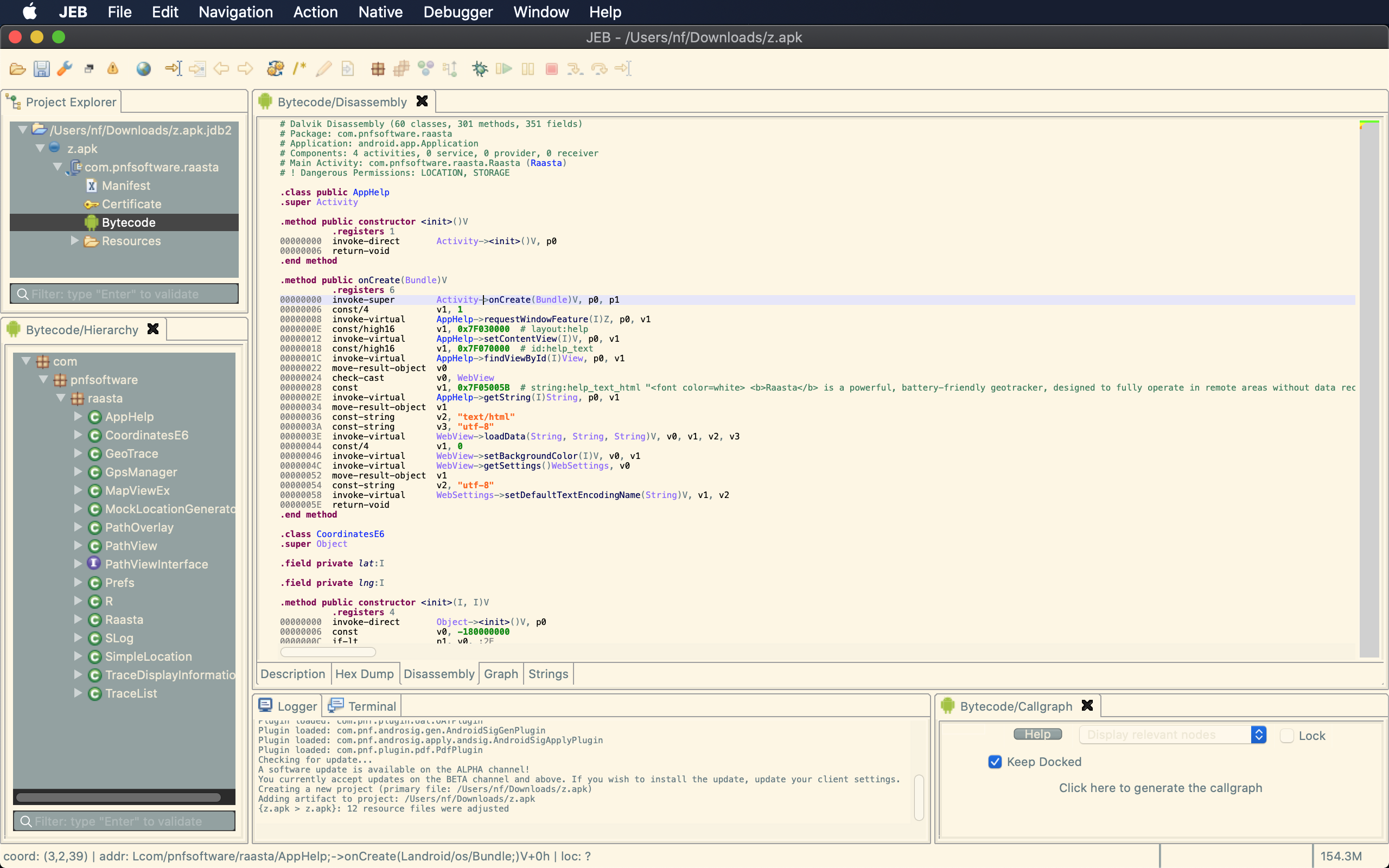1389x868 pixels.
Task: Expand the Resources folder
Action: pos(75,240)
